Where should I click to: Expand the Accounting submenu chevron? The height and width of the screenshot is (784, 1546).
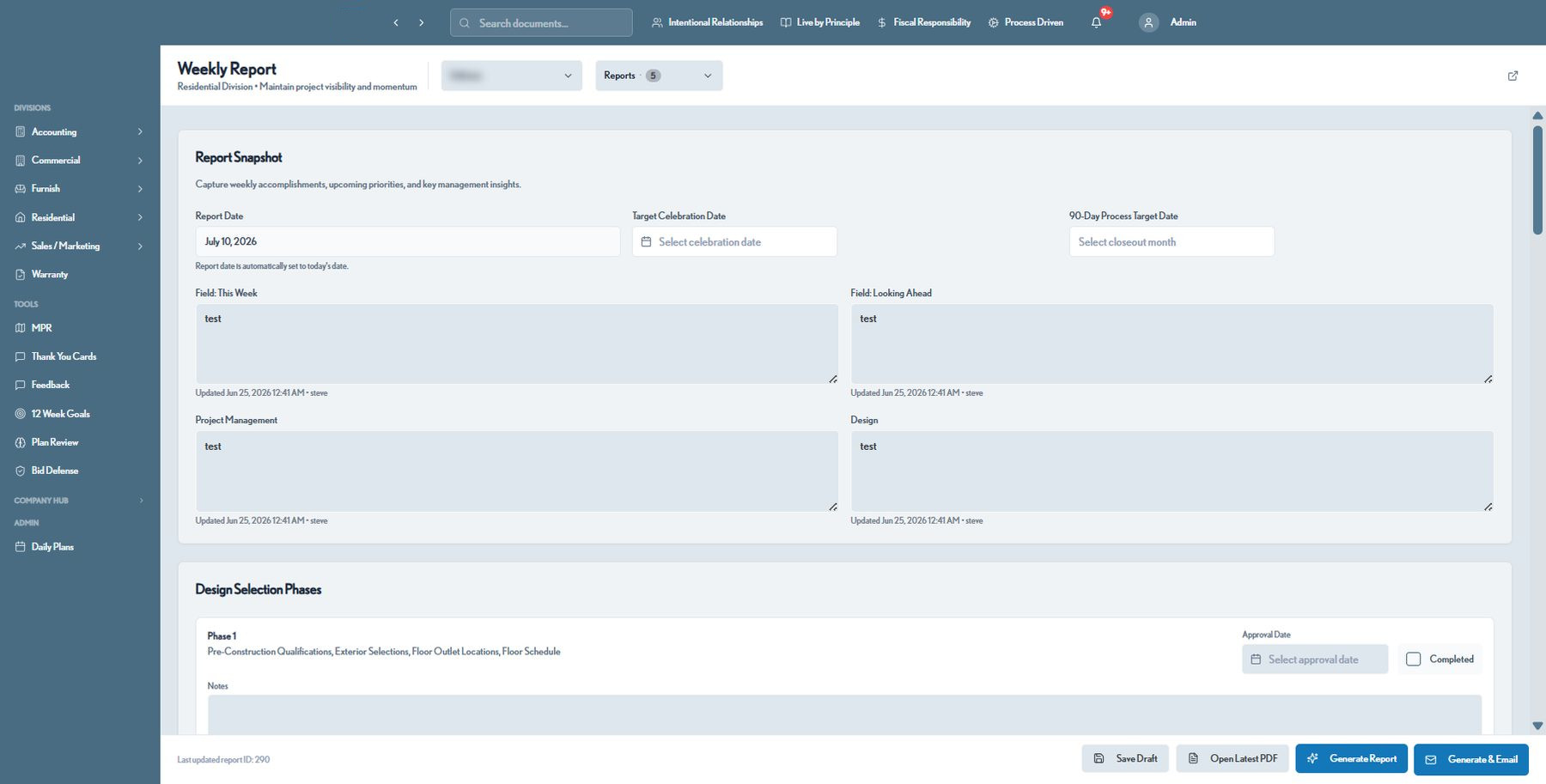[140, 131]
